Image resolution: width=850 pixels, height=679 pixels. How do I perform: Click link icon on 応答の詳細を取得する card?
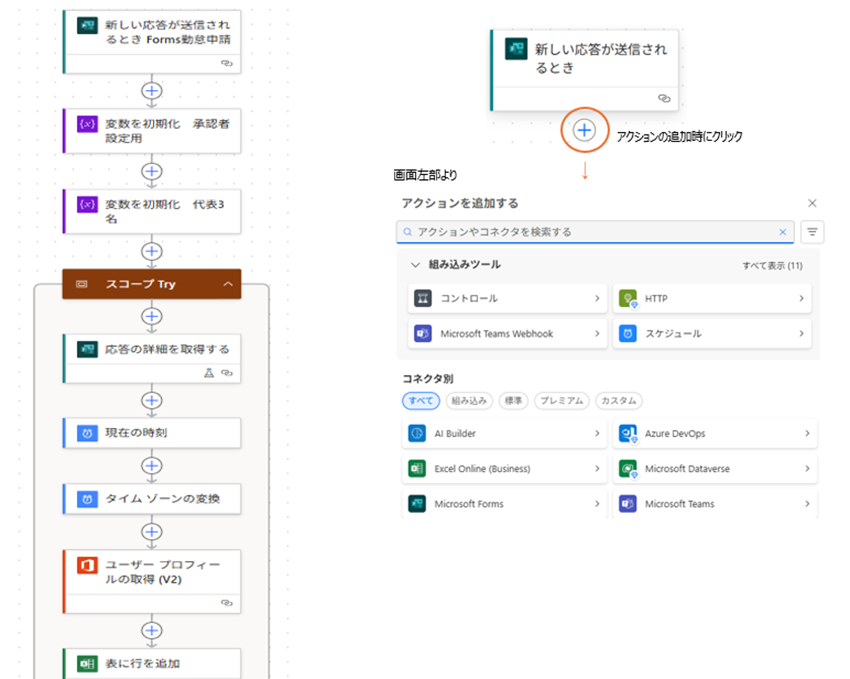tap(227, 373)
